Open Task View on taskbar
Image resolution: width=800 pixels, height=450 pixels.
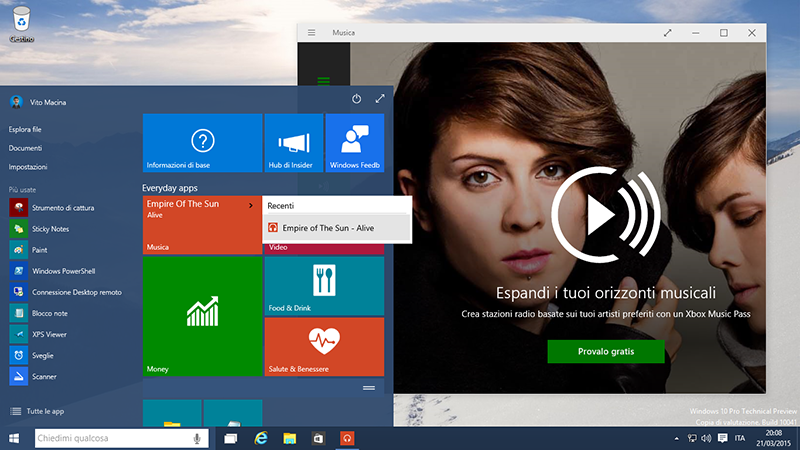click(x=231, y=438)
